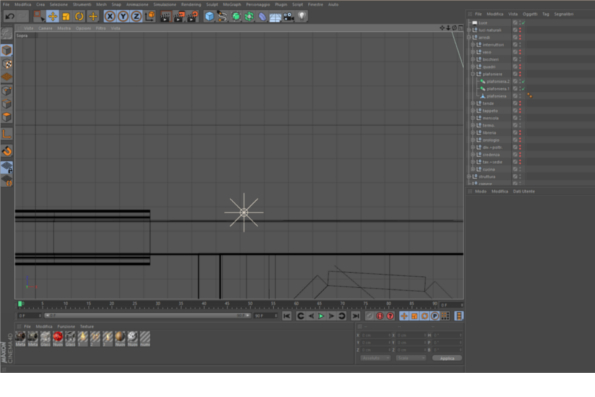Click the Play Forward button
This screenshot has width=595, height=397.
[321, 316]
